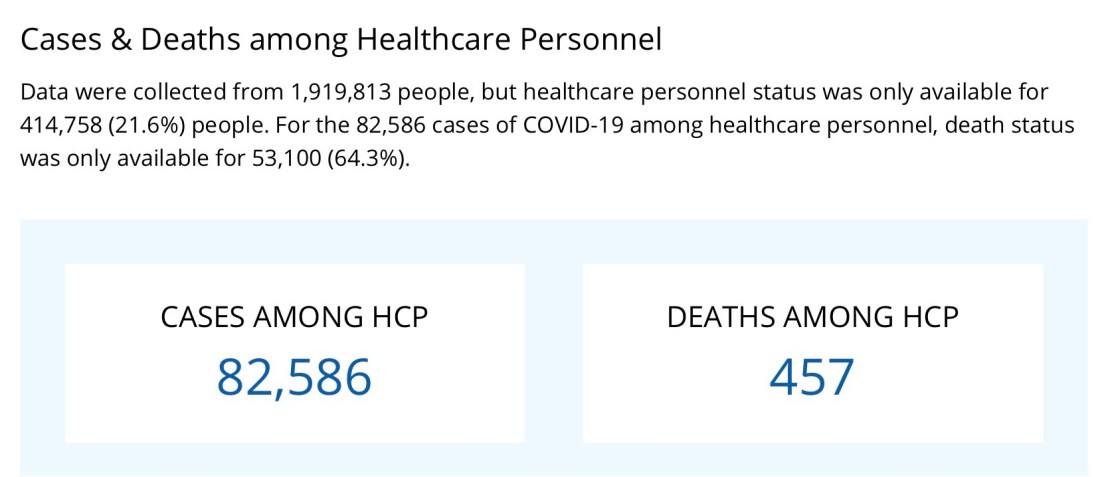This screenshot has height=477, width=1108.
Task: Click the 'Cases & Deaths among Healthcare Personnel' heading
Action: click(341, 40)
